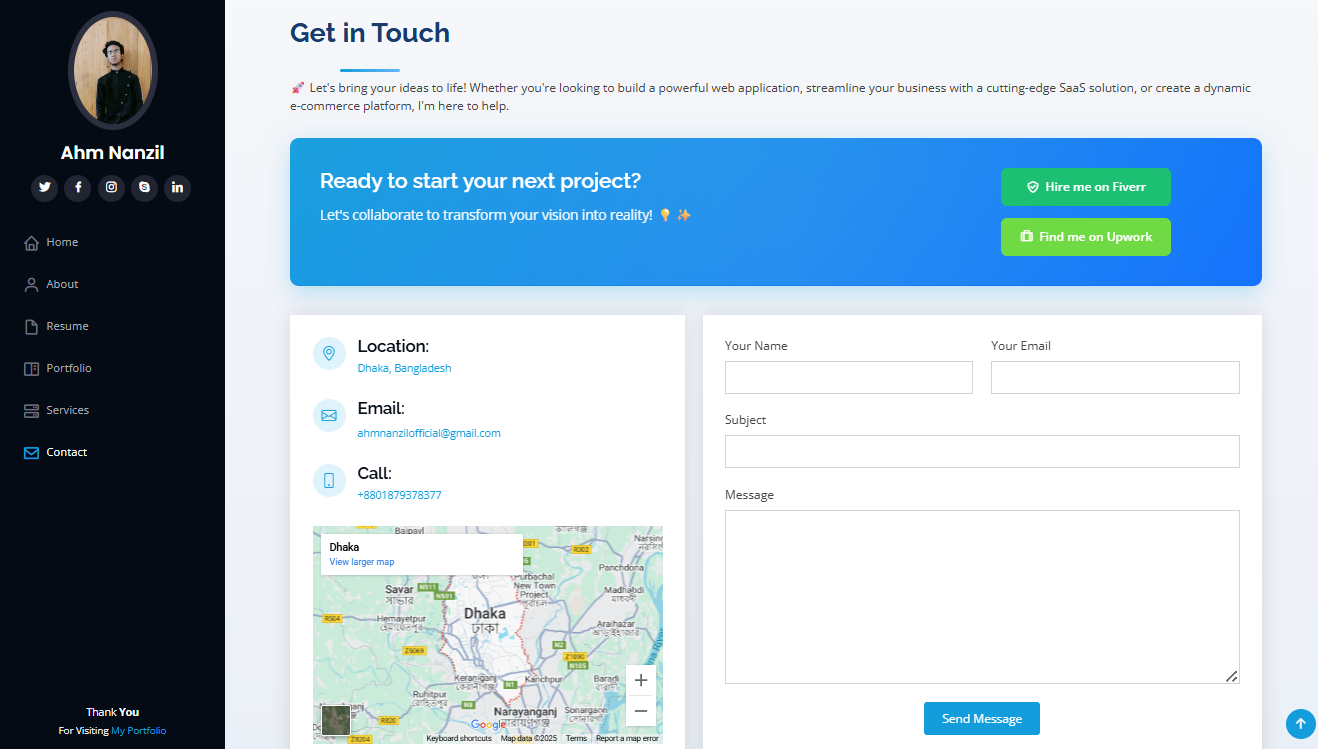The height and width of the screenshot is (749, 1318).
Task: Open the Skype social icon
Action: 144,187
